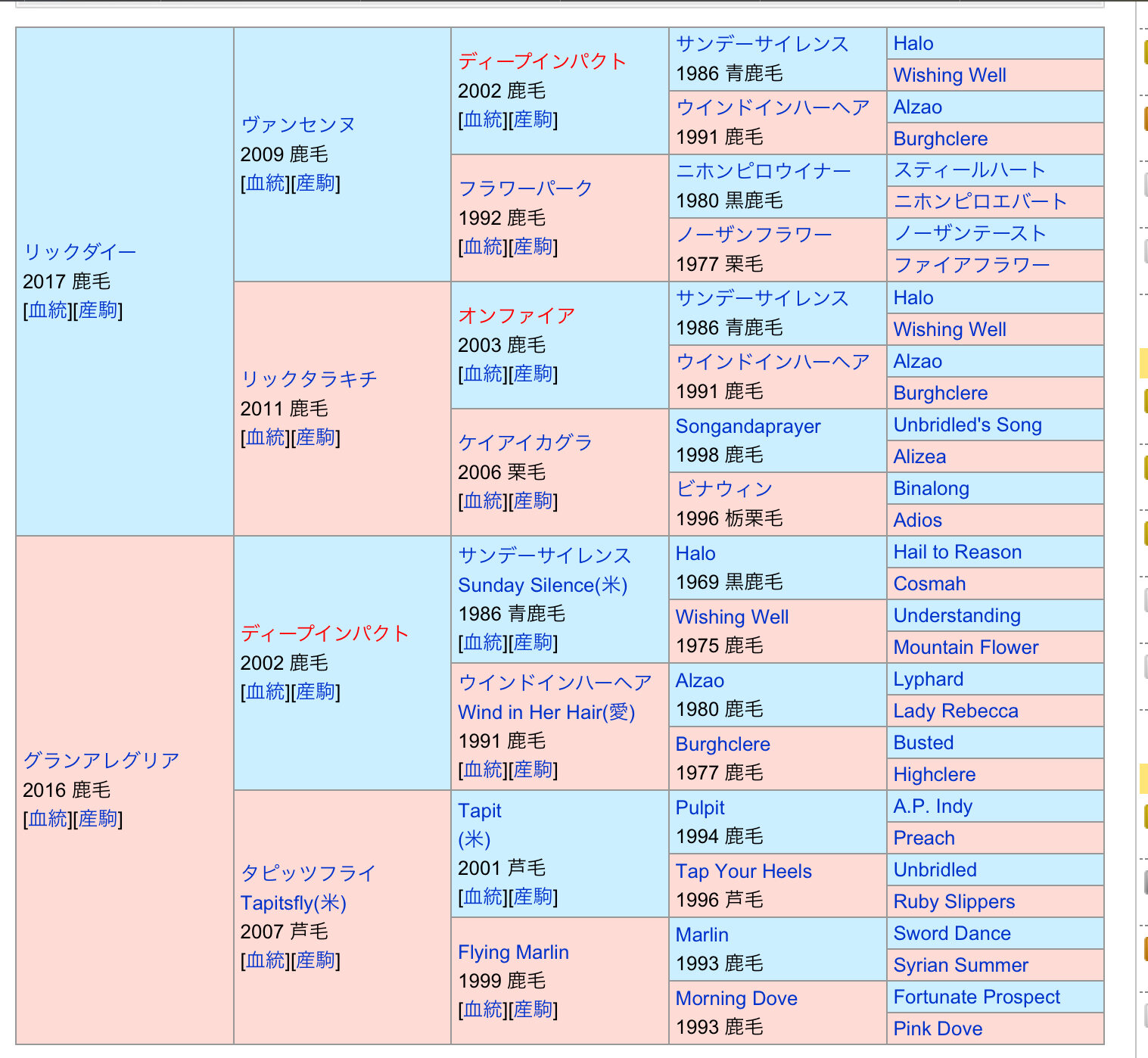Viewport: 1148px width, 1058px height.
Task: Click the Understanding link
Action: click(x=957, y=615)
